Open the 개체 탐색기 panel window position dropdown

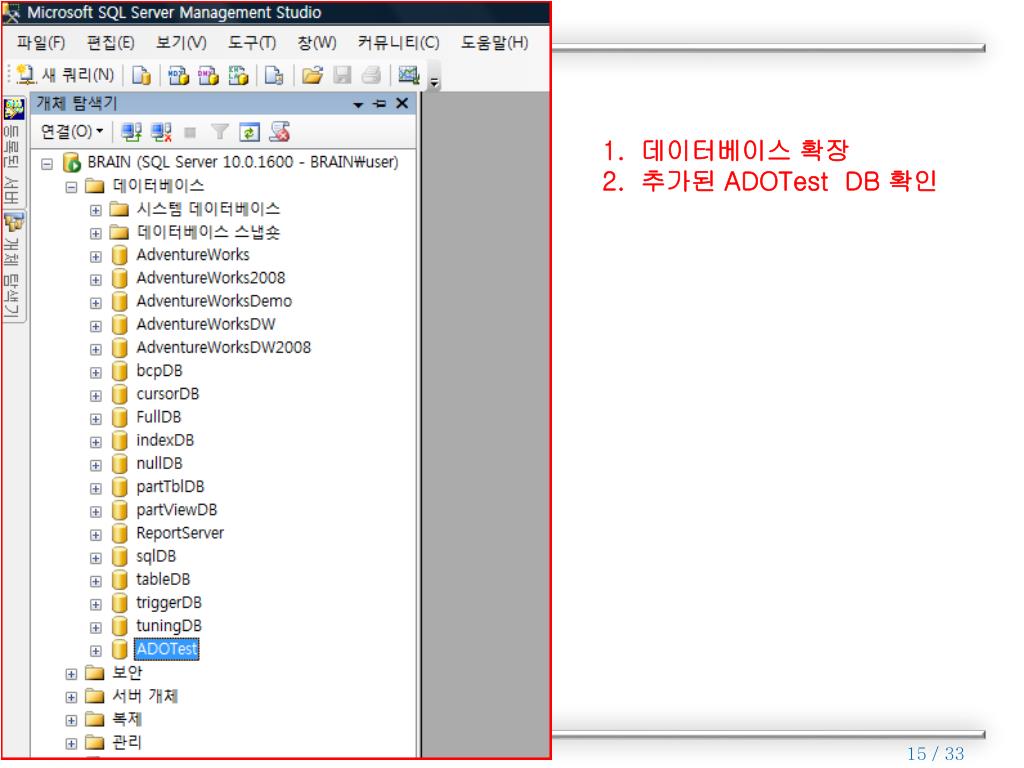[x=358, y=104]
